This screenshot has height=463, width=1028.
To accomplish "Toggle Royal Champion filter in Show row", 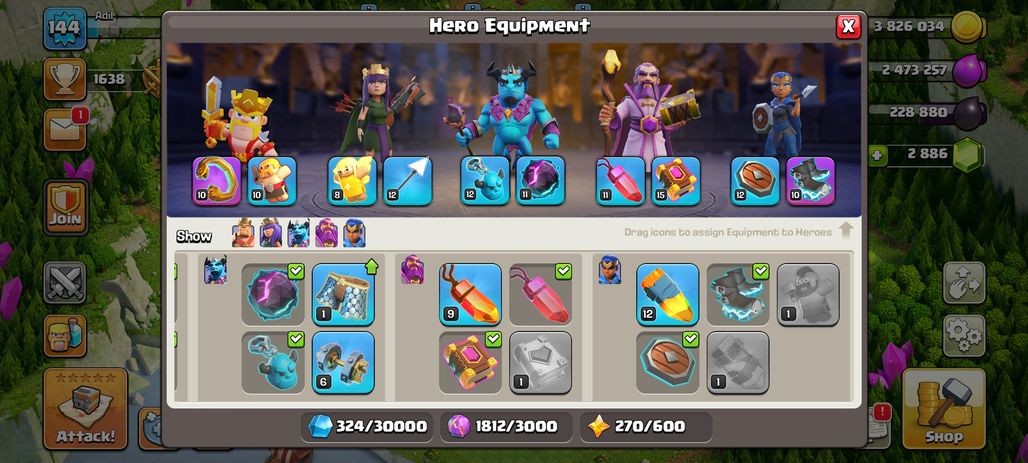I will click(354, 233).
